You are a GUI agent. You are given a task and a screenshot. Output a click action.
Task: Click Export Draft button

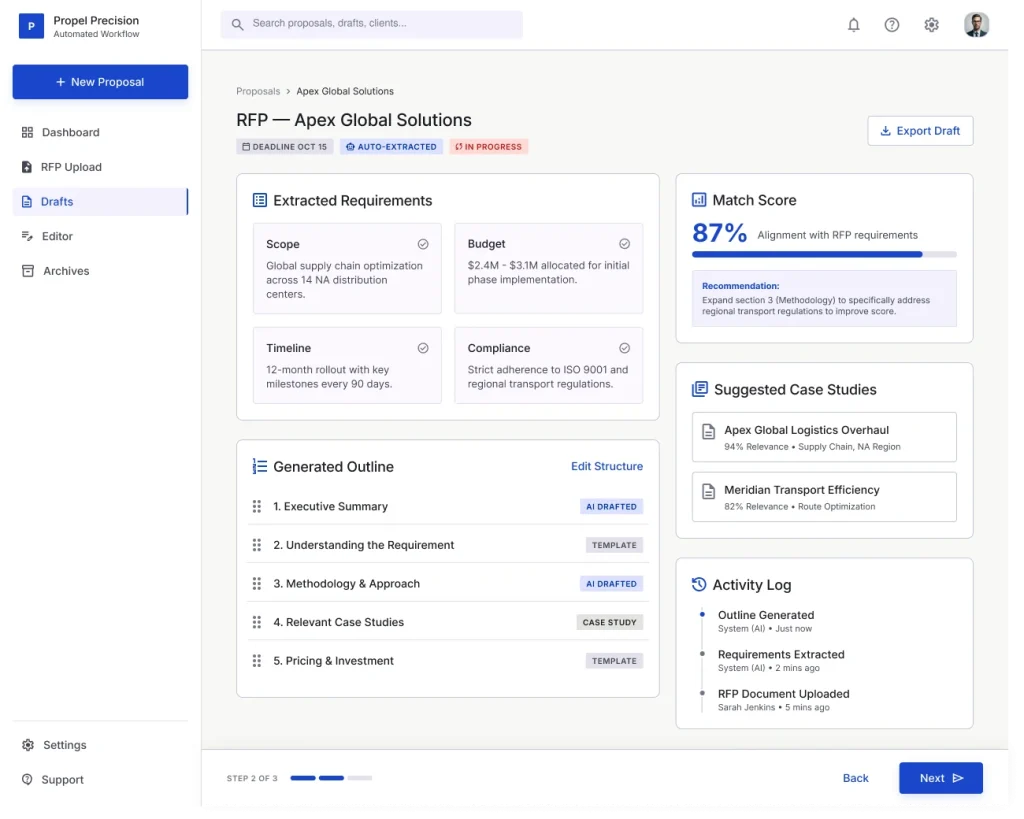920,131
